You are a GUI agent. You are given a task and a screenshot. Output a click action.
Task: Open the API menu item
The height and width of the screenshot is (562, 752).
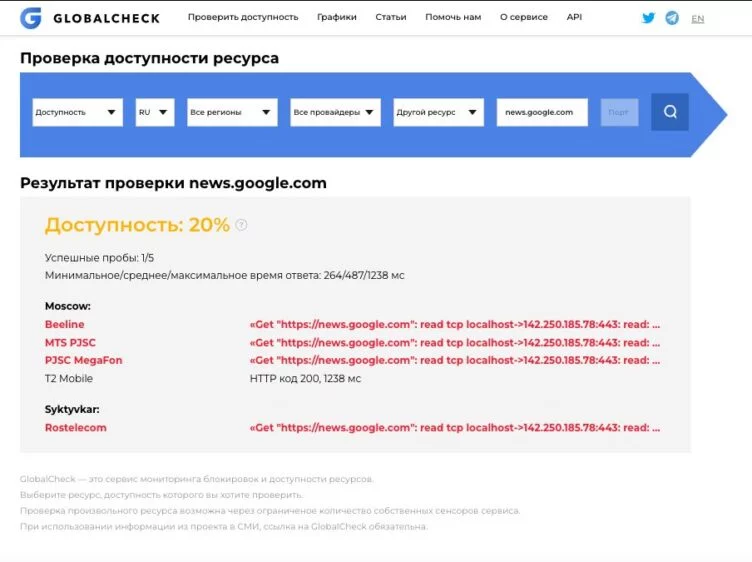click(x=574, y=17)
